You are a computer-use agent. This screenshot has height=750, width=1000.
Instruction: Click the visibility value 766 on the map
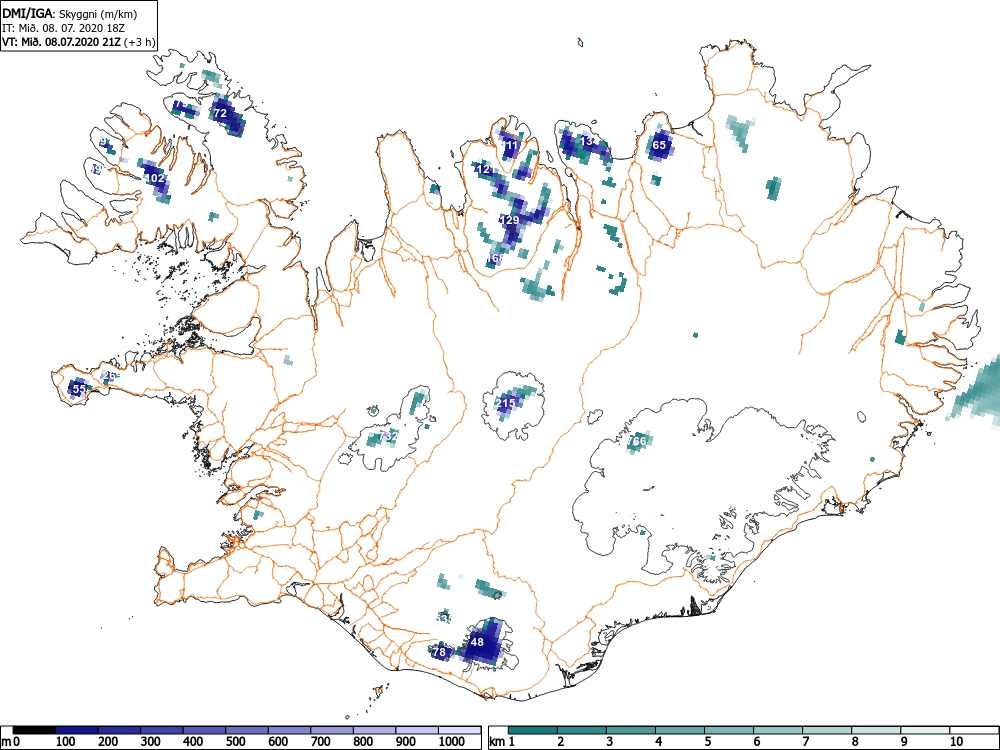(x=637, y=441)
